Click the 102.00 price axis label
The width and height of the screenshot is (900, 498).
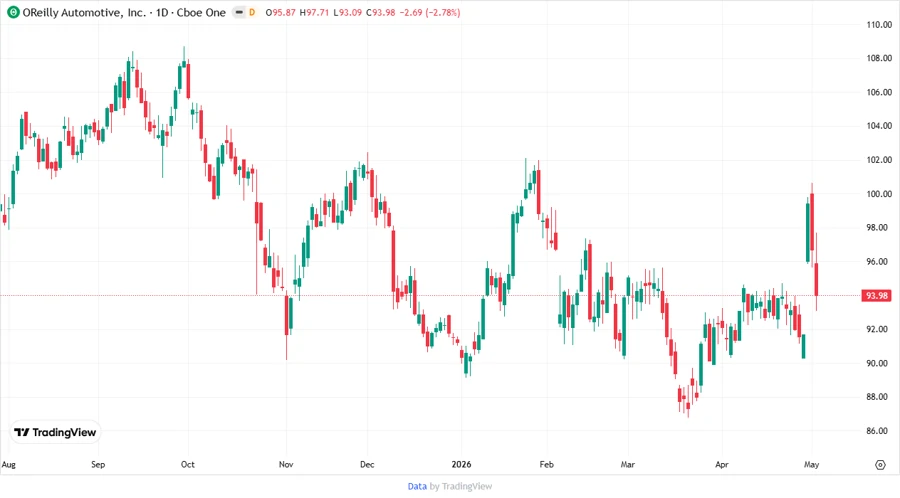[879, 159]
